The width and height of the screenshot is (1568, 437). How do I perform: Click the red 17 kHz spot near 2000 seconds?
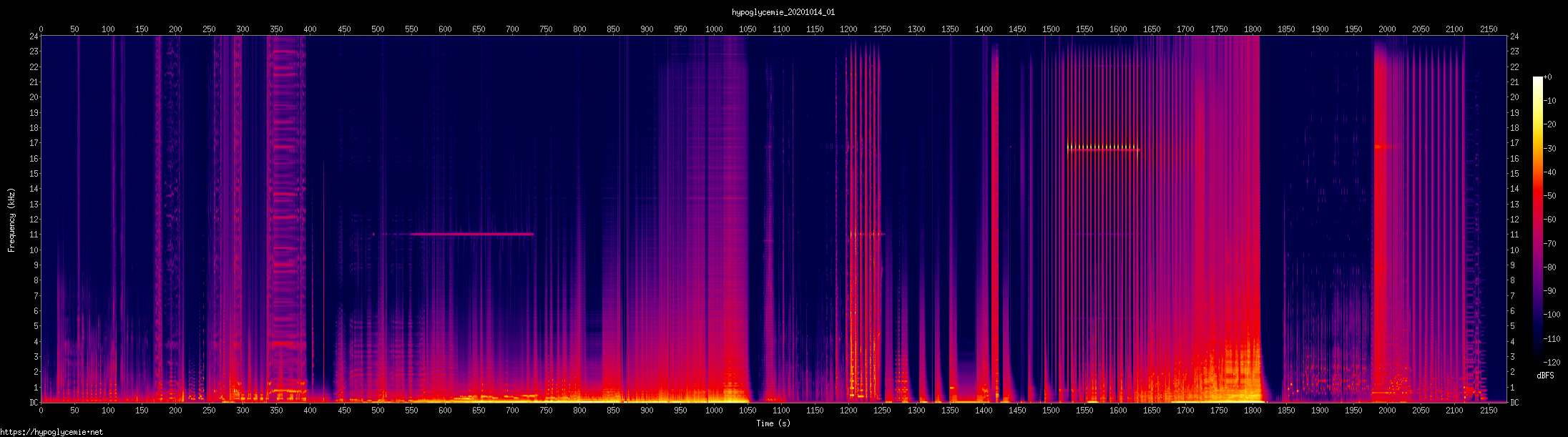tap(1383, 147)
